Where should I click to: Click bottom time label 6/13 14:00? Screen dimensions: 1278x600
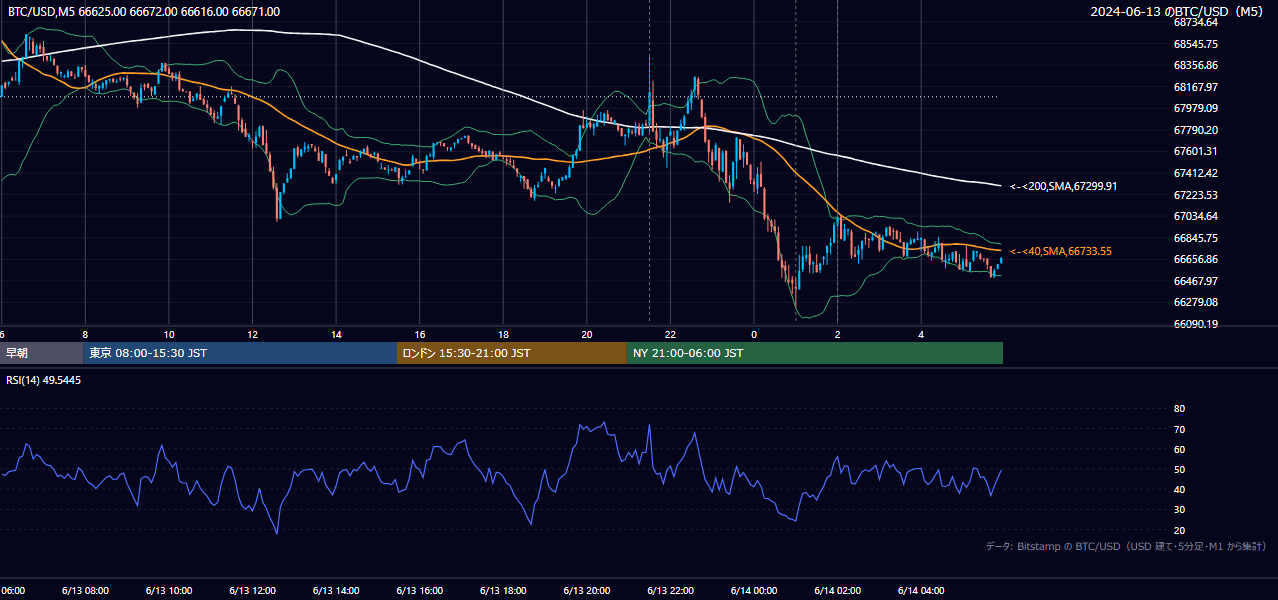pos(336,591)
